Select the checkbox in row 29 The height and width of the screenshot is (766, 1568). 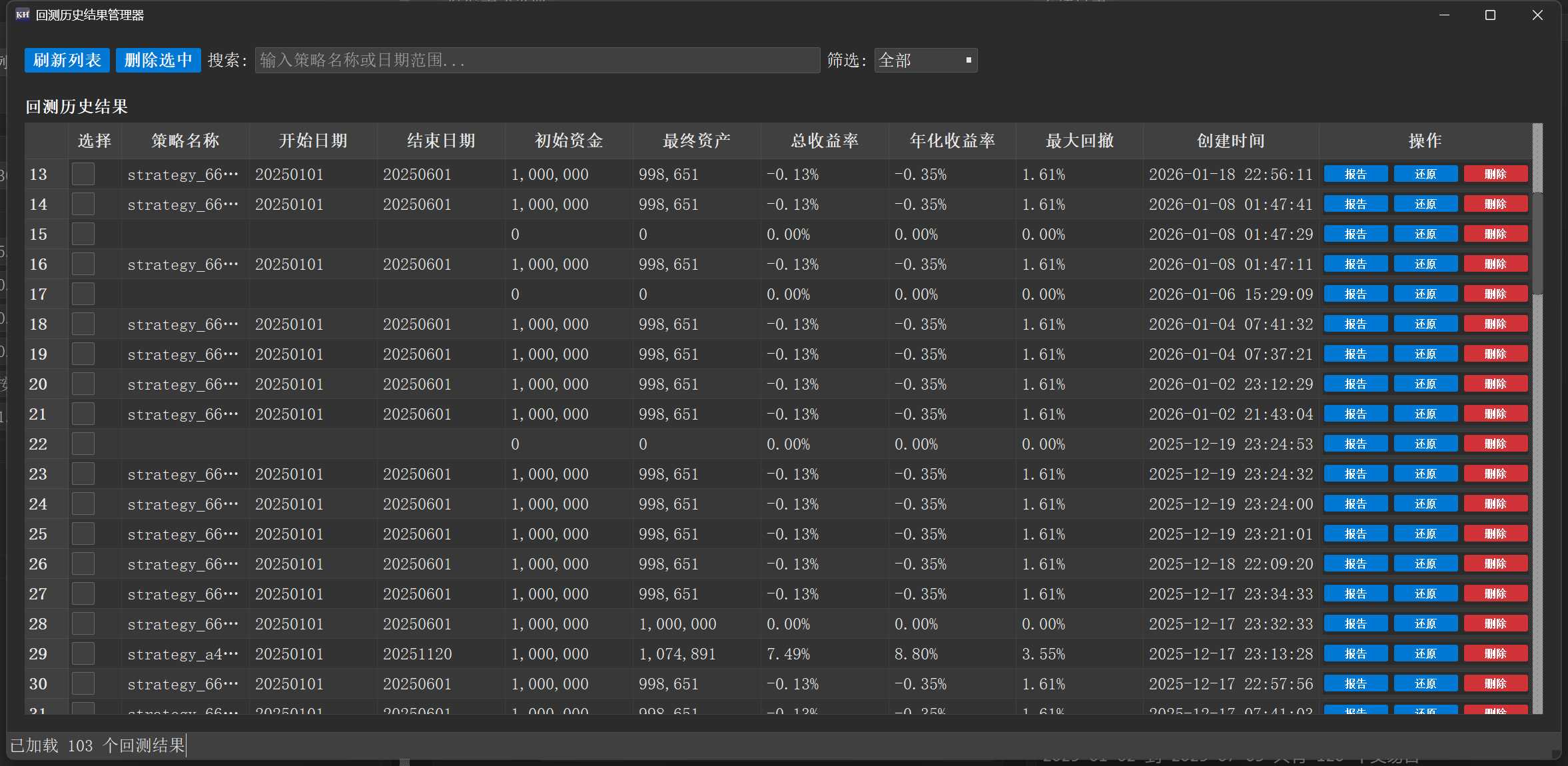pyautogui.click(x=83, y=654)
